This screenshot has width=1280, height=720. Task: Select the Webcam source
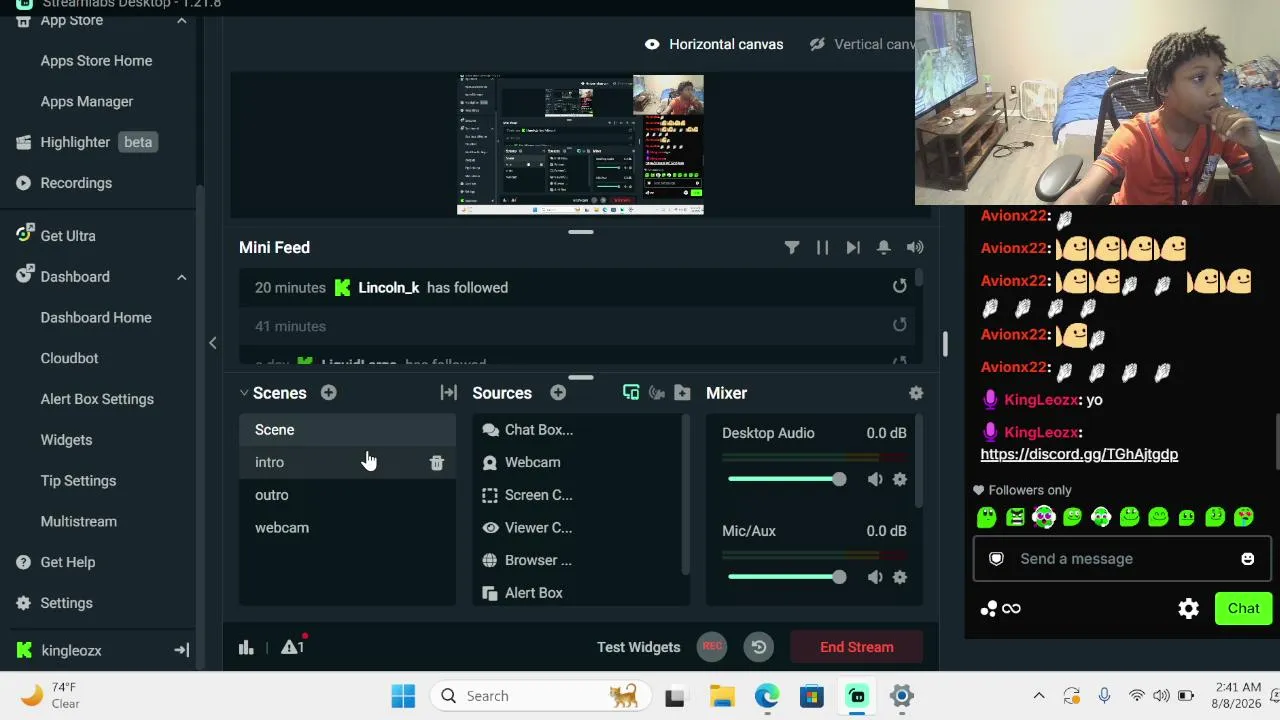[x=577, y=462]
